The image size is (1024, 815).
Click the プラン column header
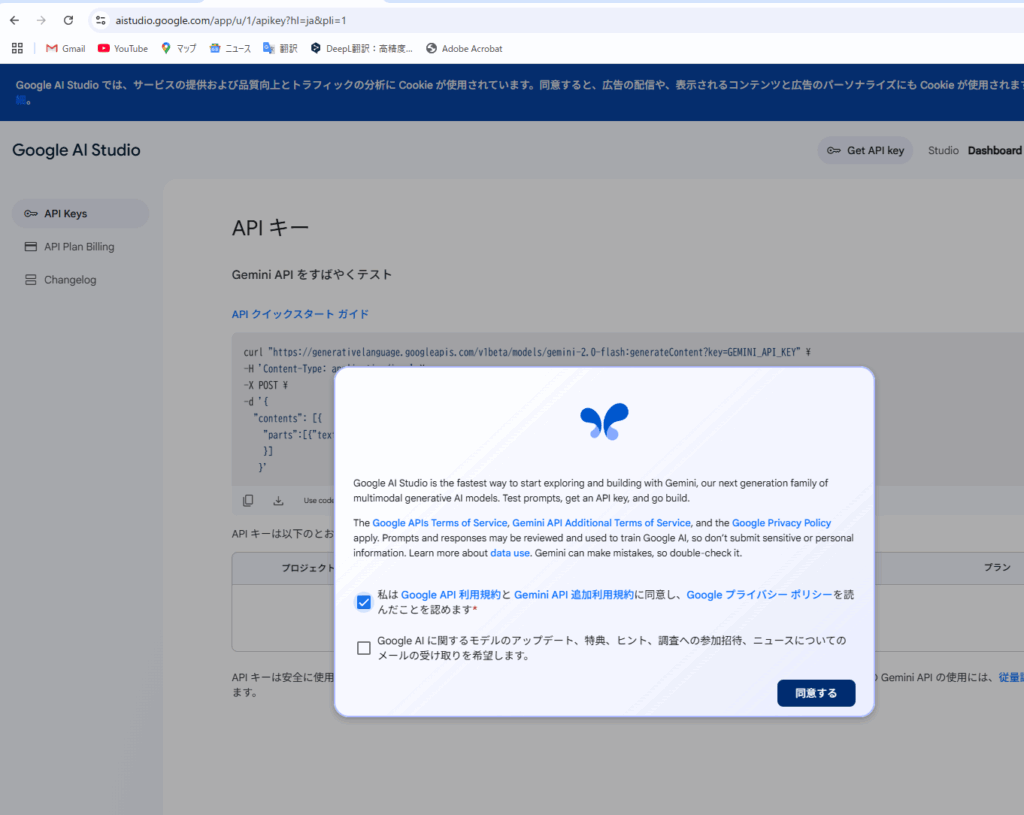997,567
